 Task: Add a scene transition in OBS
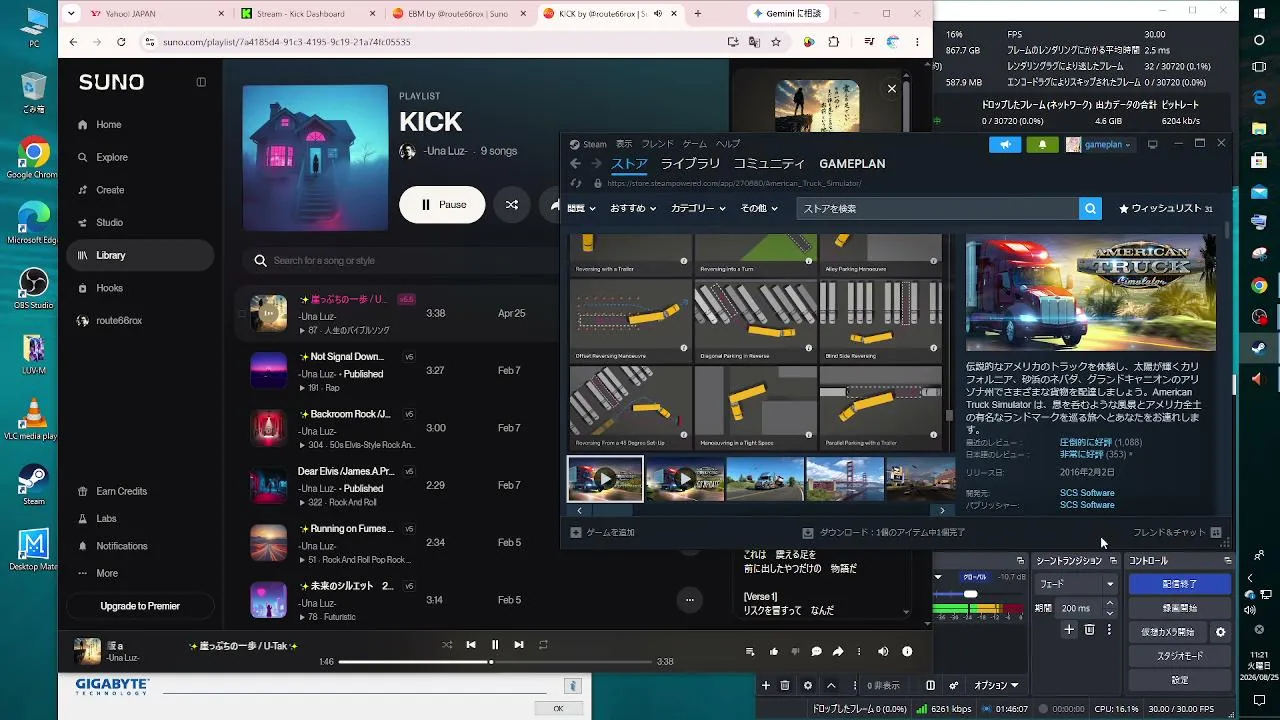tap(1069, 630)
